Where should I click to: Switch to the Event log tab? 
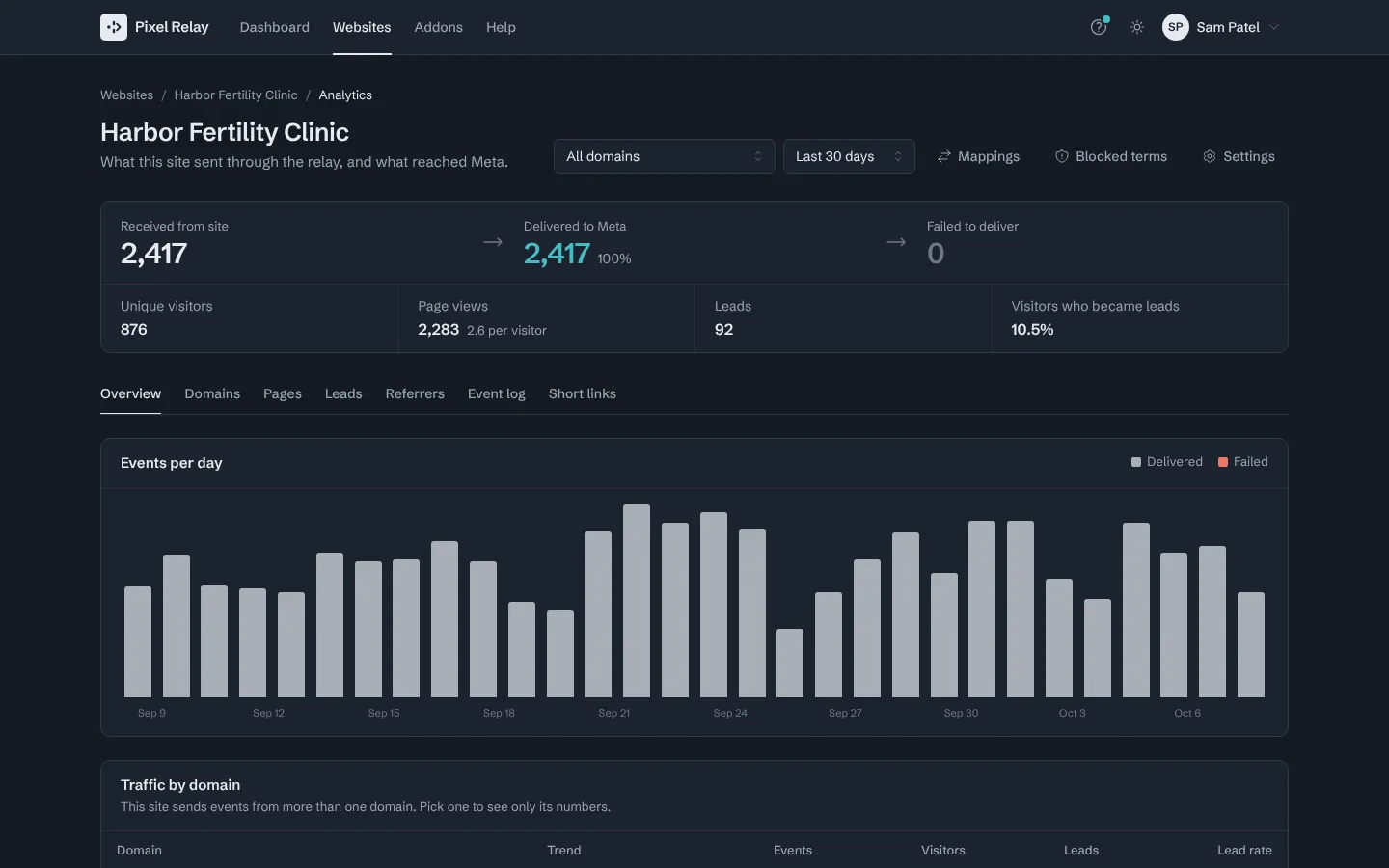coord(497,393)
